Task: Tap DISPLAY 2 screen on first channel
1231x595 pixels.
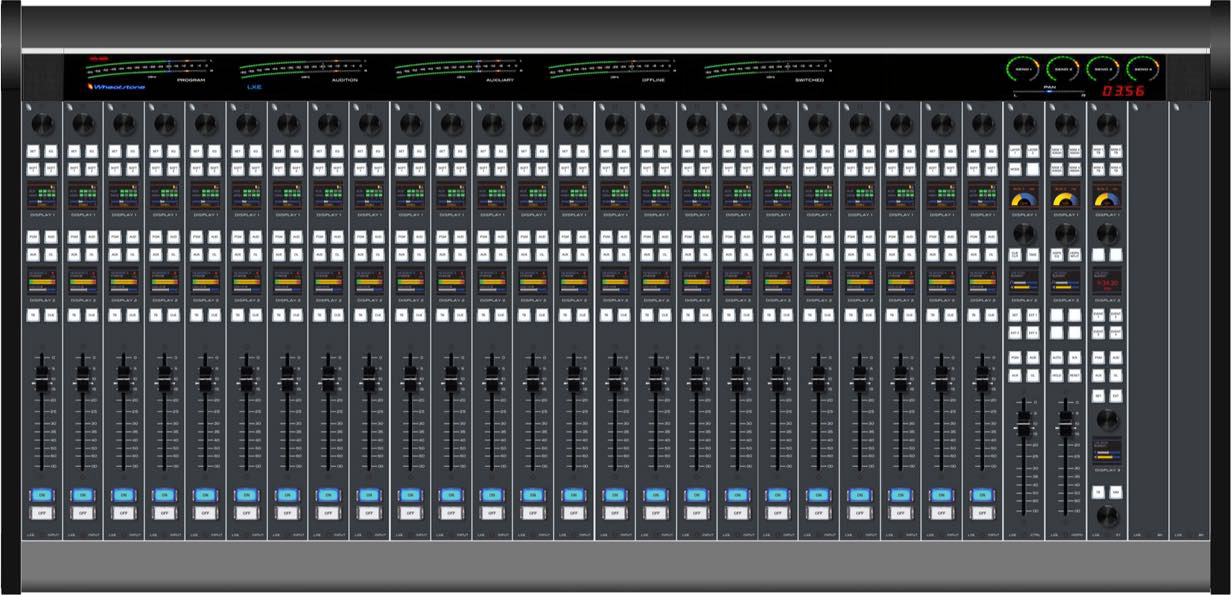Action: point(41,281)
